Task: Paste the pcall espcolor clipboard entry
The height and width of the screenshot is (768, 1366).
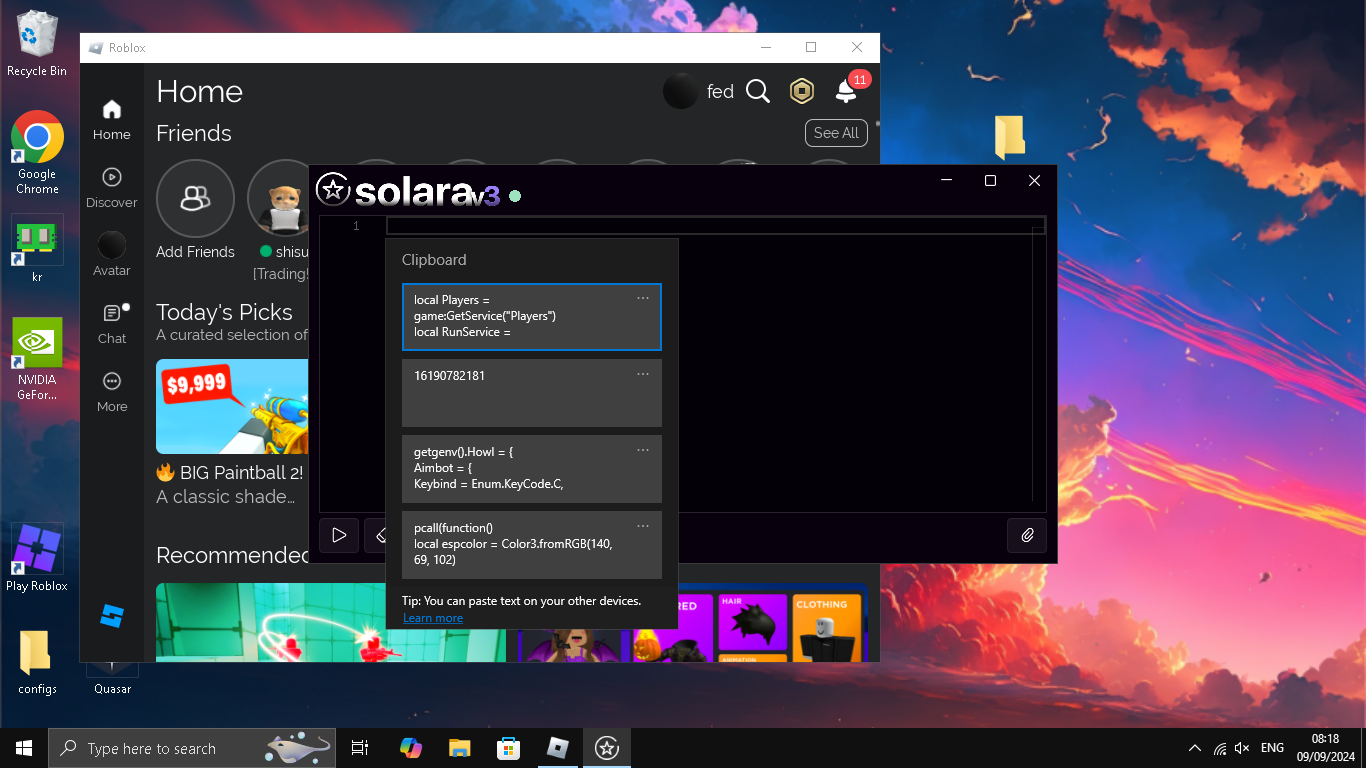Action: [532, 545]
